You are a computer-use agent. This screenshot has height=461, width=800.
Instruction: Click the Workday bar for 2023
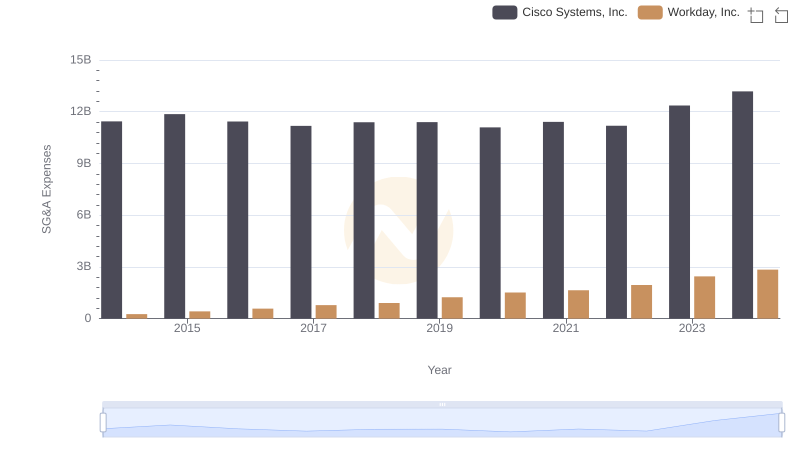pyautogui.click(x=705, y=297)
